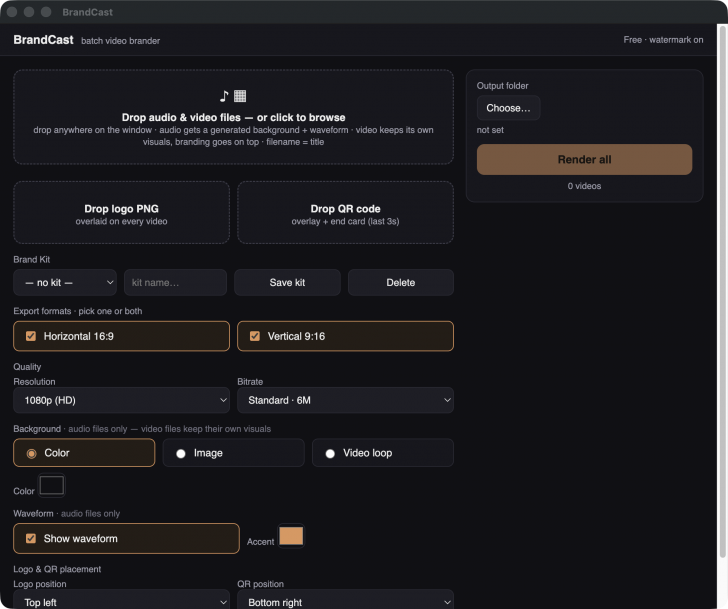Viewport: 728px width, 609px height.
Task: Open the Brand Kit 'no kit' dropdown
Action: point(65,282)
